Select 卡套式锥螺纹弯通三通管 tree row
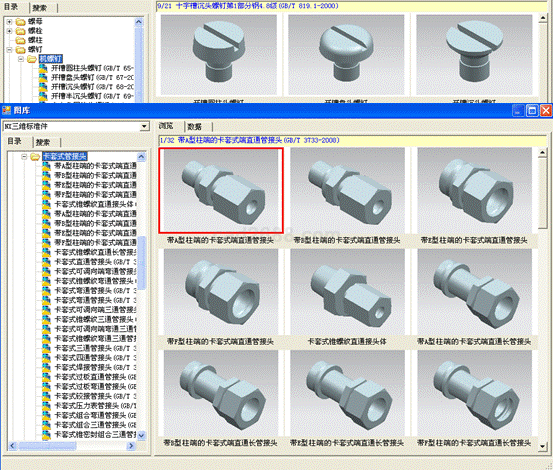The image size is (553, 470). pos(95,338)
